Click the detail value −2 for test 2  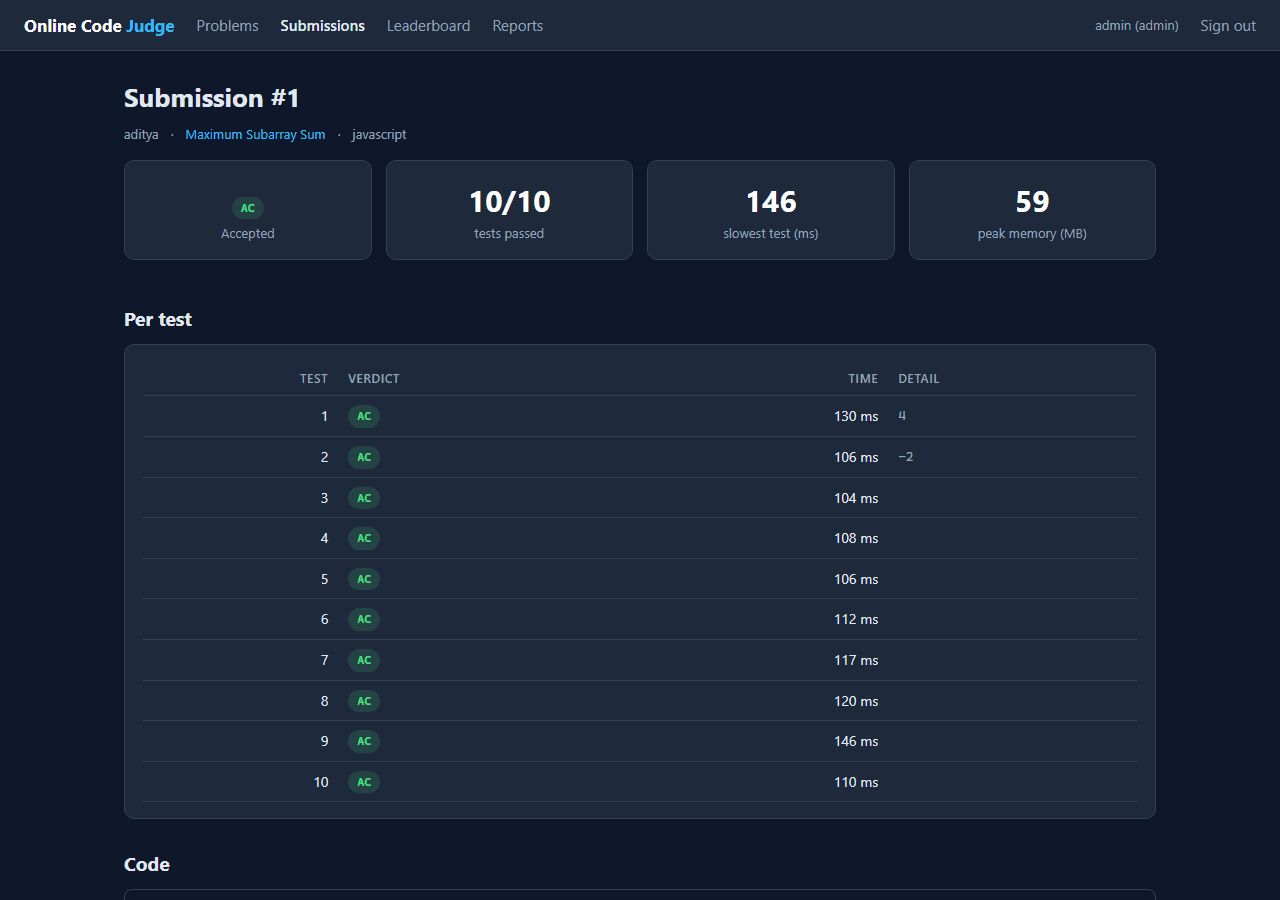[906, 457]
